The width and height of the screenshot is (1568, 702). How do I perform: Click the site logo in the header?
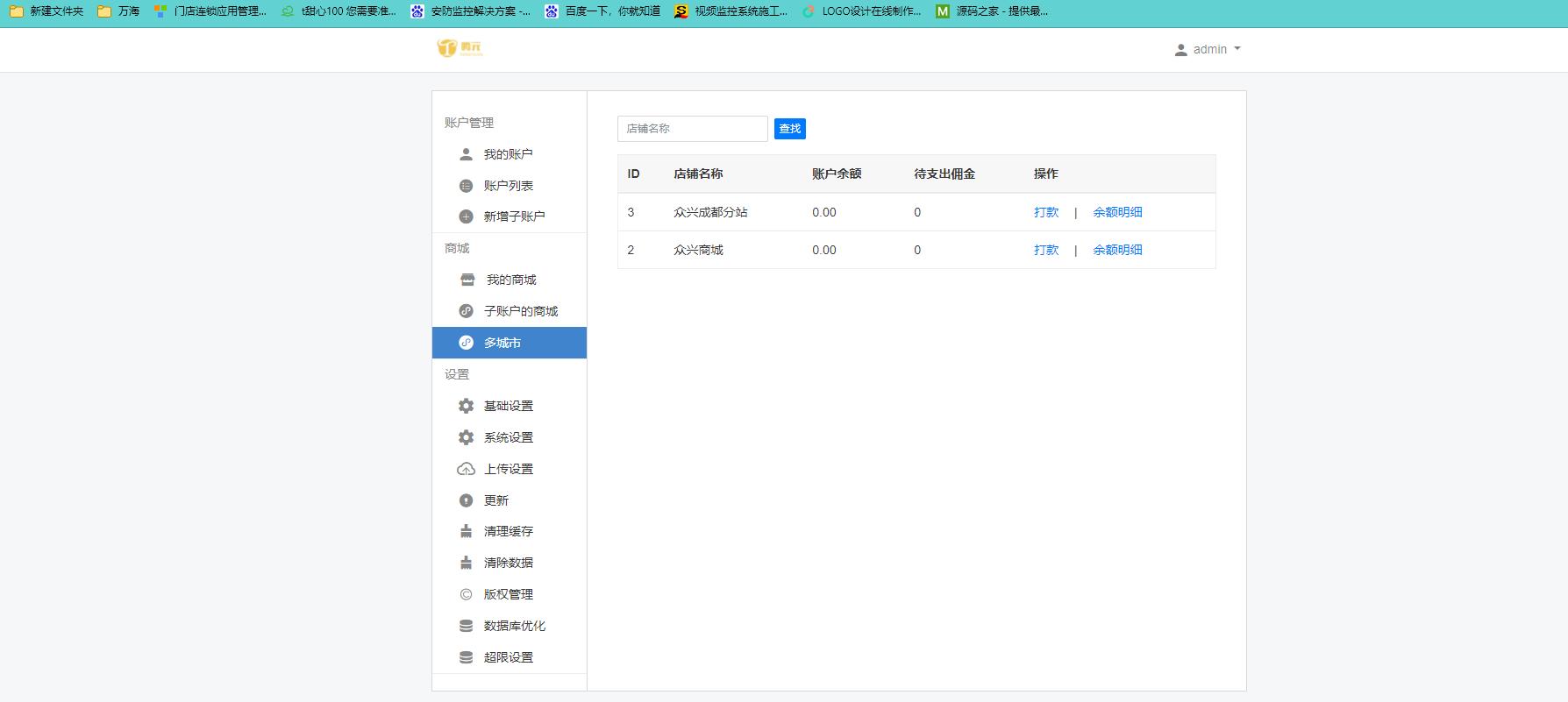point(460,48)
